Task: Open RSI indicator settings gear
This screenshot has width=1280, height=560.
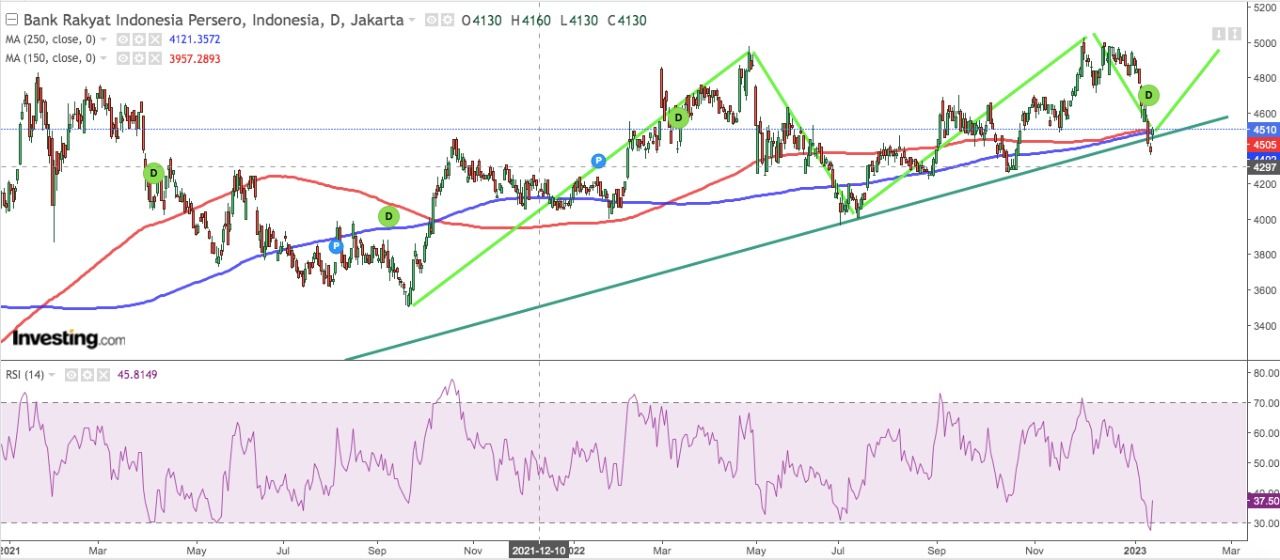Action: pos(87,375)
